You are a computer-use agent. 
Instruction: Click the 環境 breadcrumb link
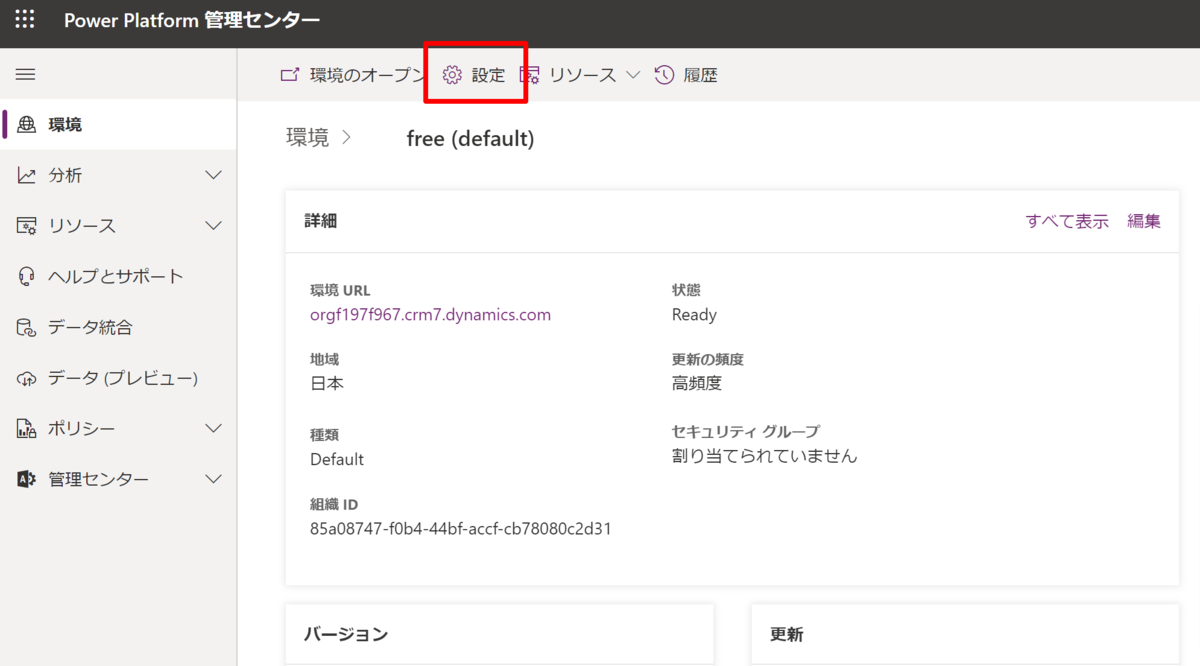pos(307,138)
